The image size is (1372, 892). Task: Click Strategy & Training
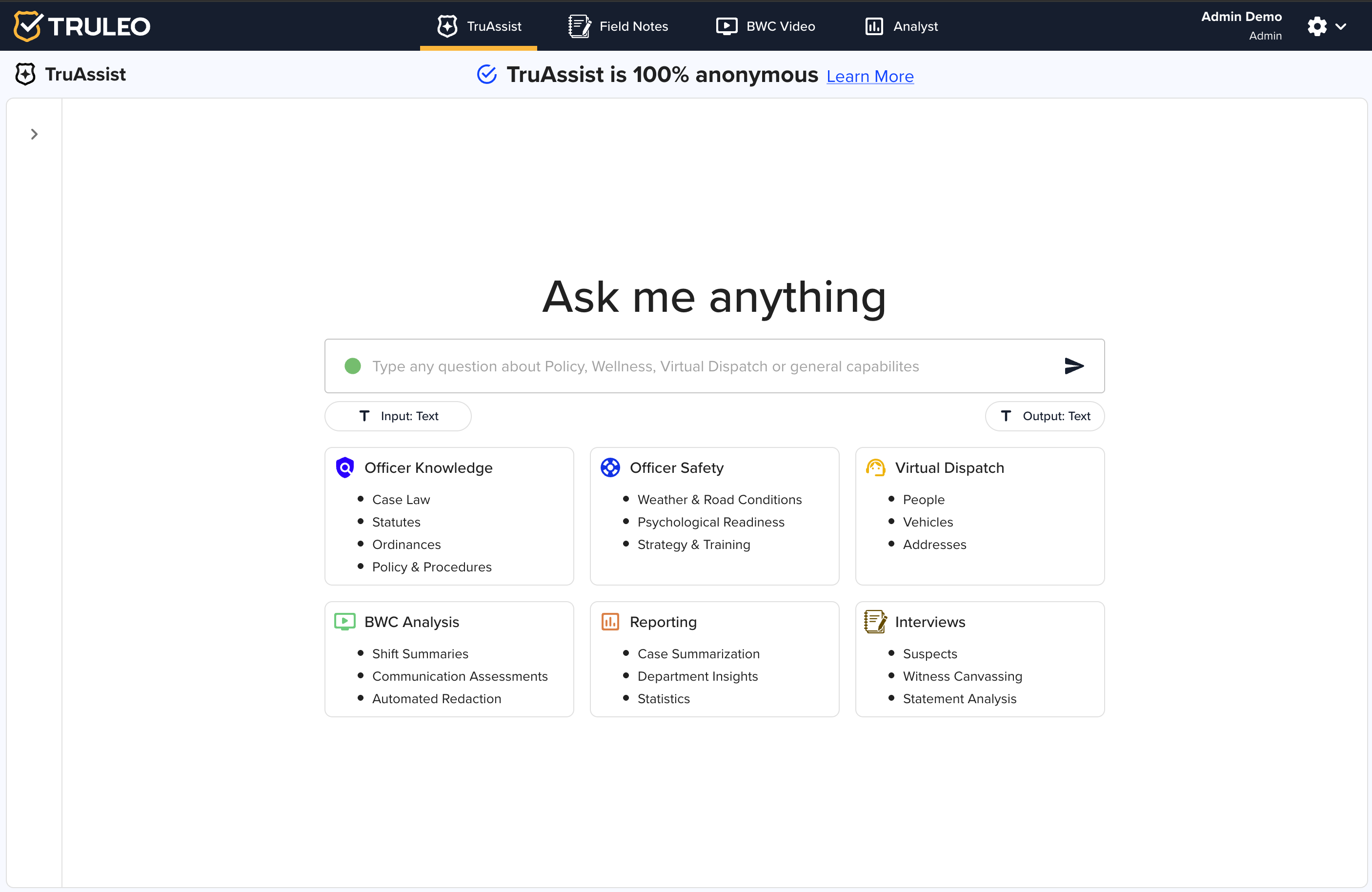(x=693, y=544)
